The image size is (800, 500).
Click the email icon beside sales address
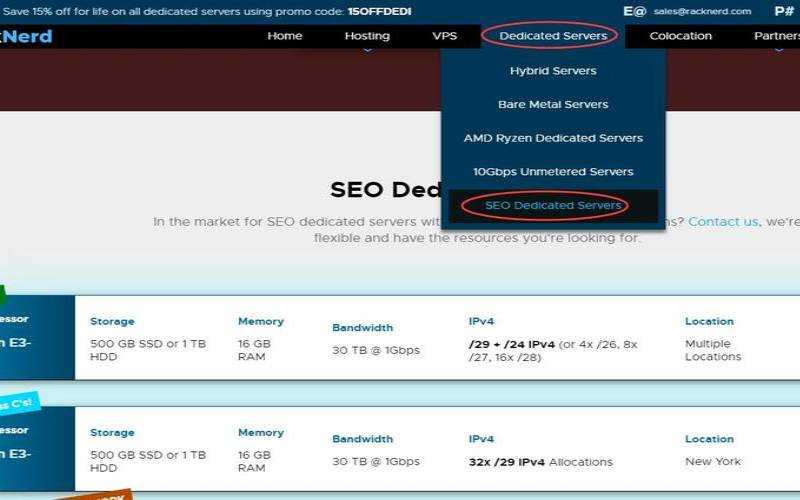click(634, 11)
